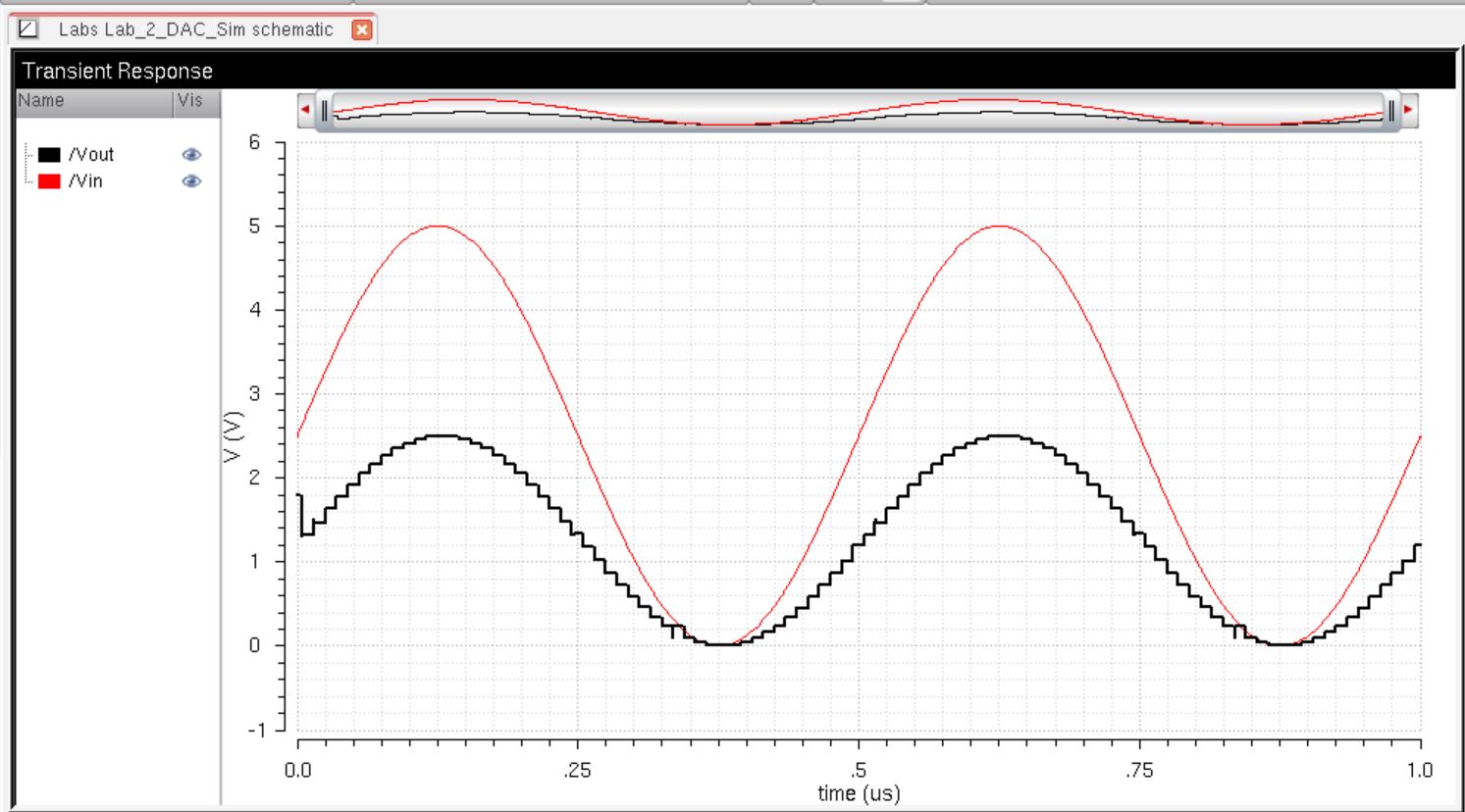Grab the left handle of the zoom range bar
Viewport: 1465px width, 812px height.
pos(325,110)
